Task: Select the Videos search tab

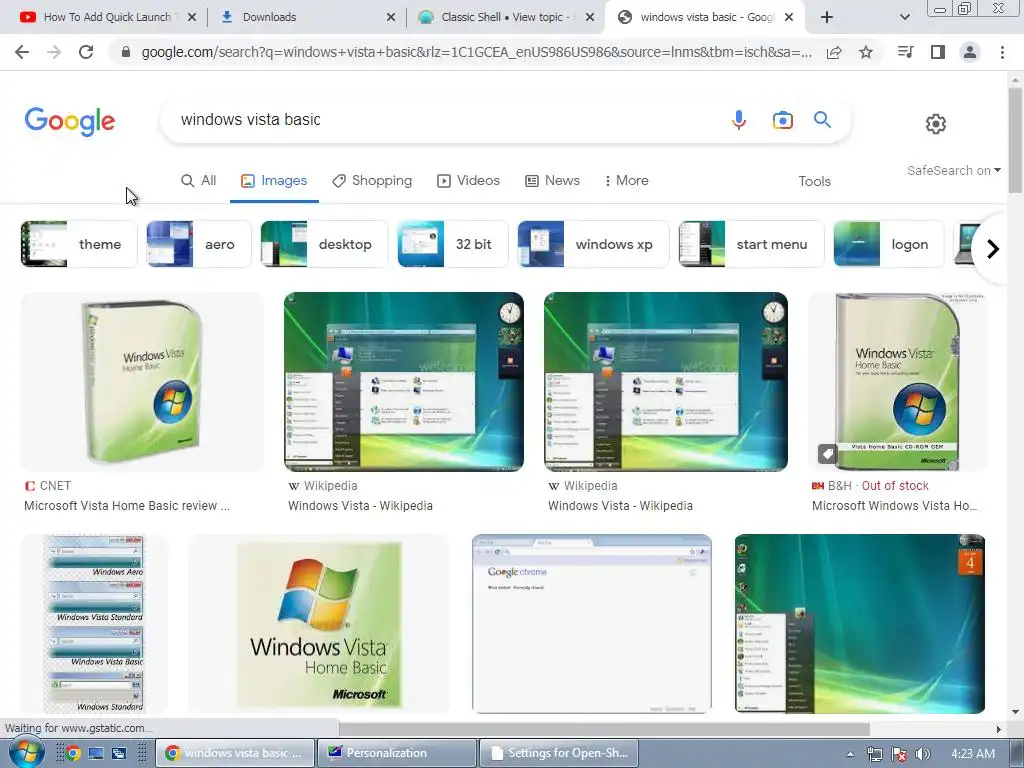Action: 468,180
